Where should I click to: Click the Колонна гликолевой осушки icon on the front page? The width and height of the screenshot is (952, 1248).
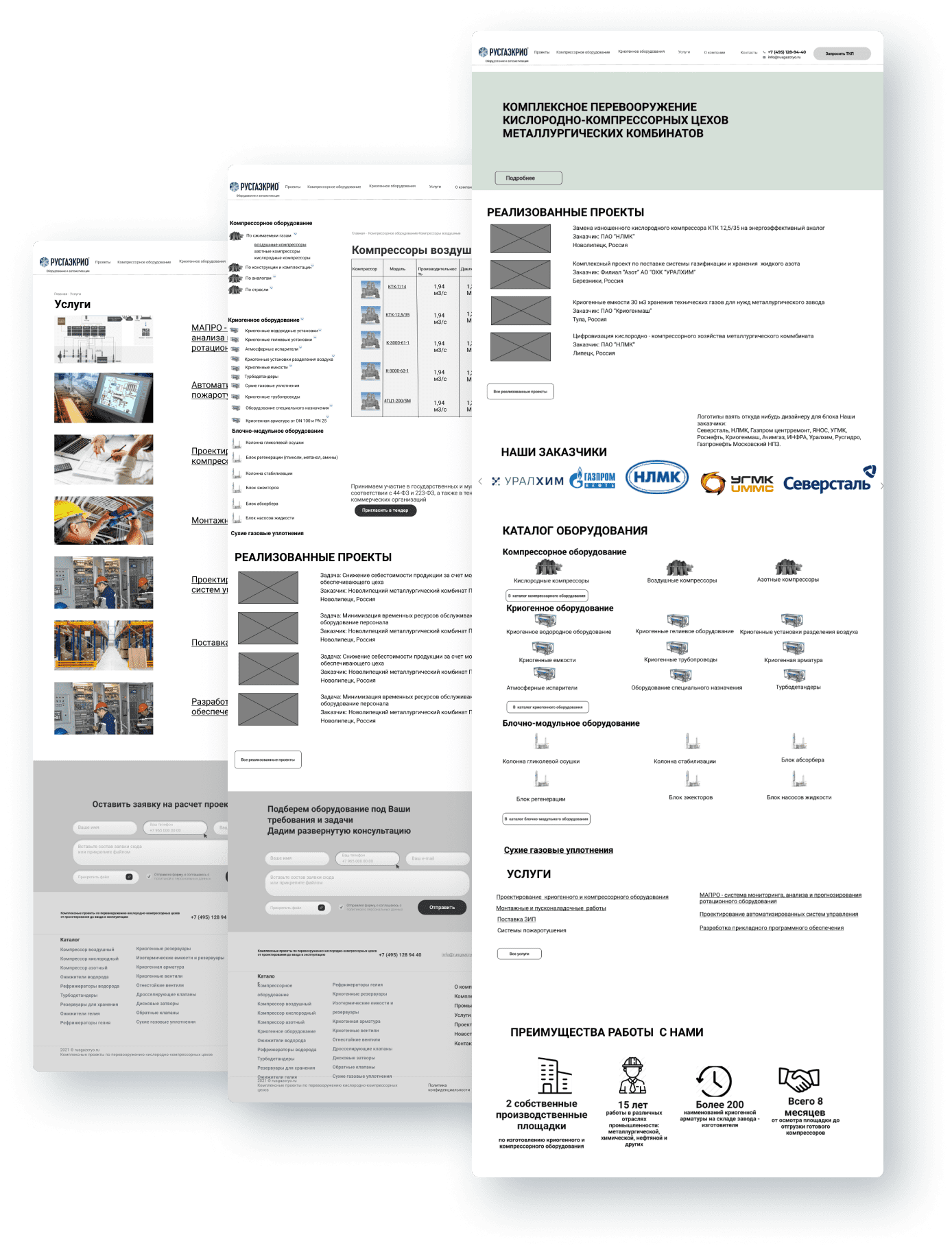pos(541,742)
